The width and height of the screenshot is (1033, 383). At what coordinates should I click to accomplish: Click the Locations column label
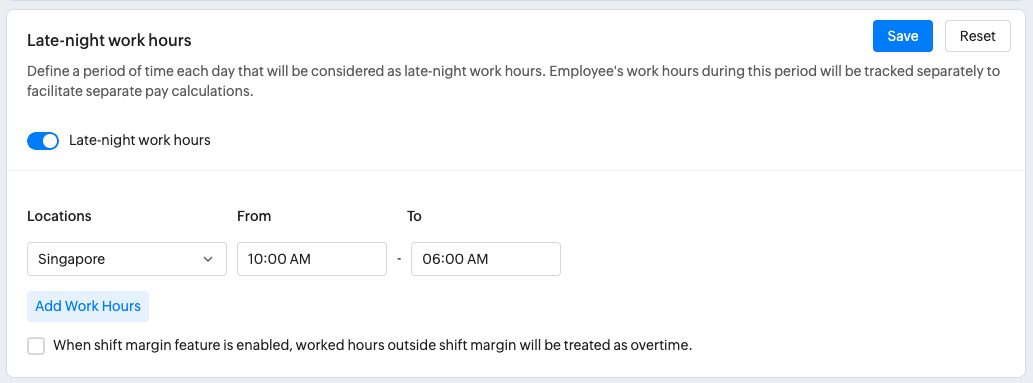pos(59,216)
